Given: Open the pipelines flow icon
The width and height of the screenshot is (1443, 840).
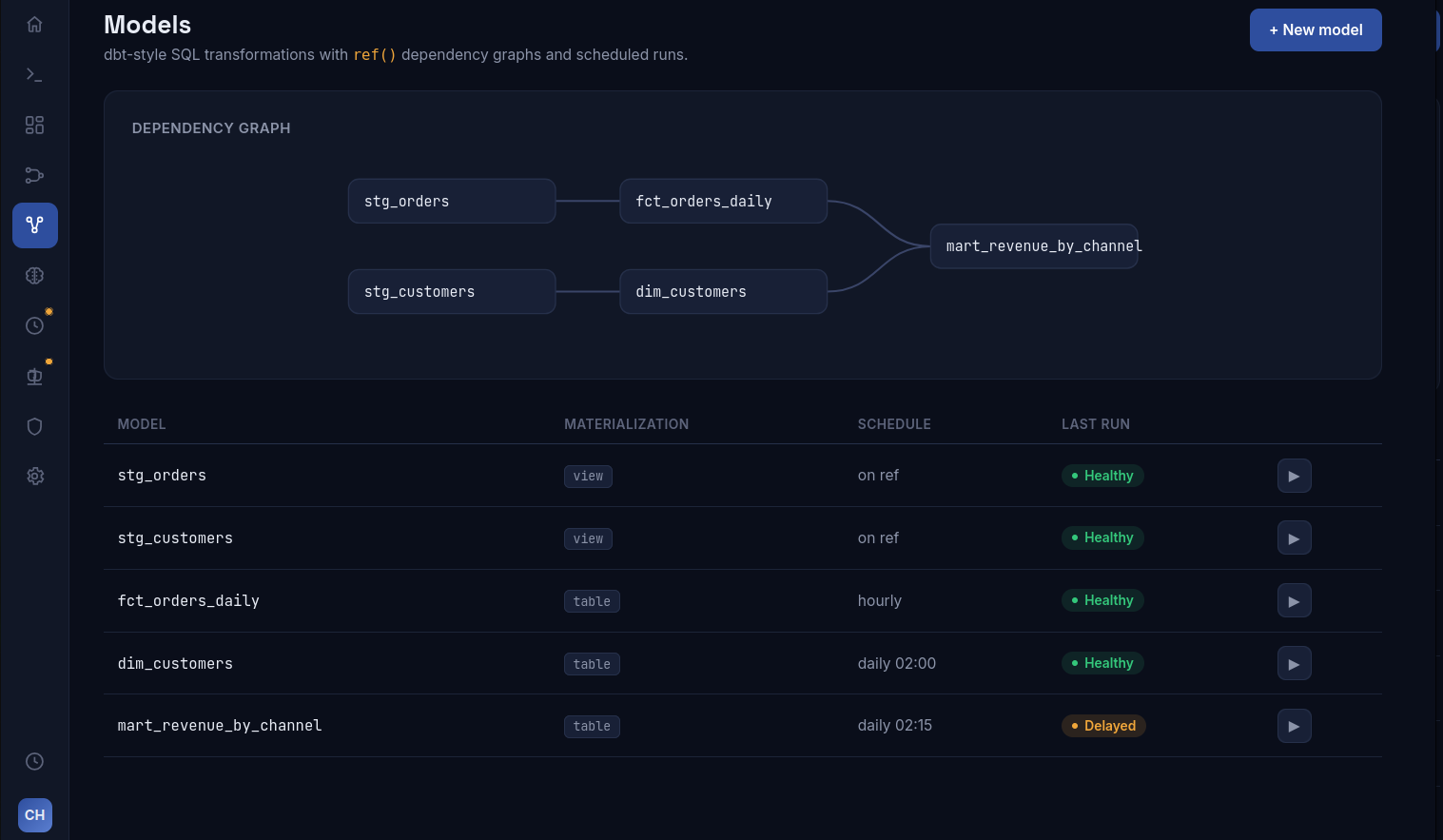Looking at the screenshot, I should [34, 175].
